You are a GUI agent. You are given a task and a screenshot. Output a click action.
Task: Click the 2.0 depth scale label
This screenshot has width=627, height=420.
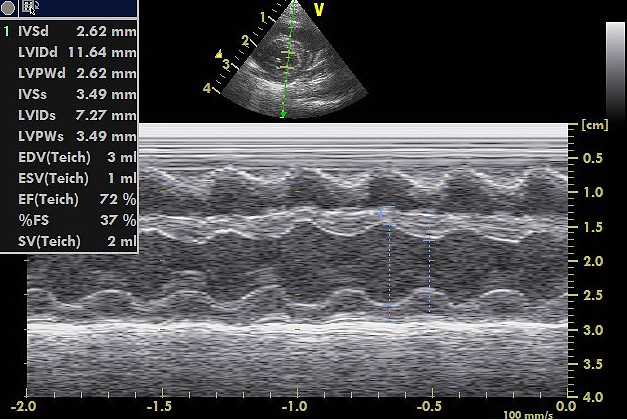[x=593, y=262]
